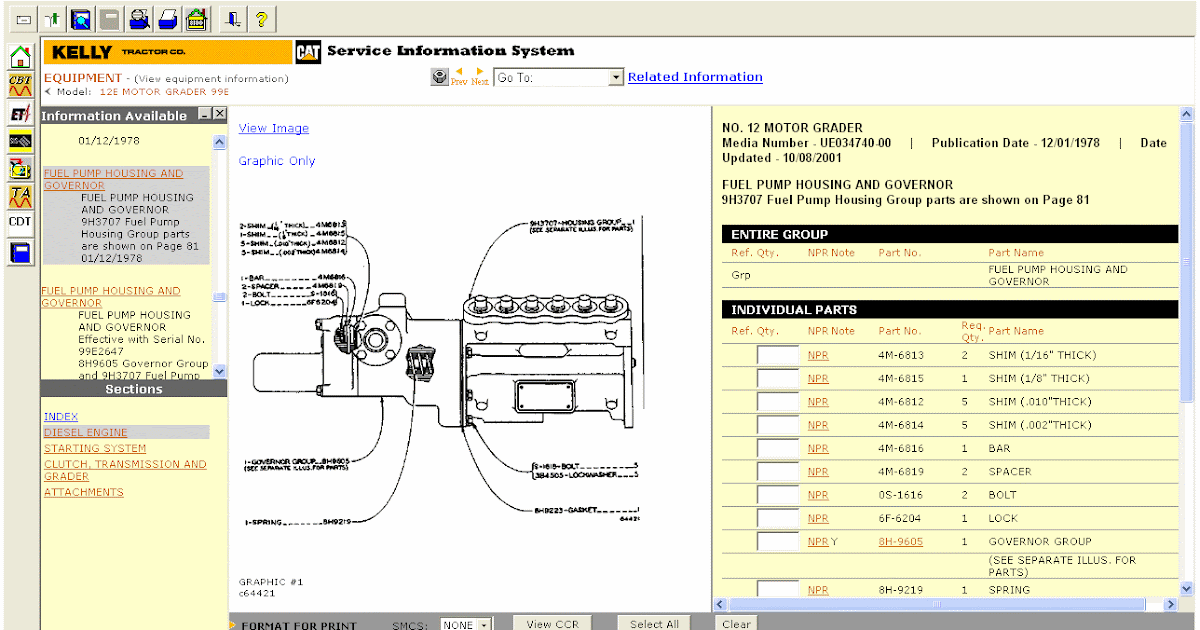Open the CDT sidebar icon
Screen dimensions: 1200x630
pos(20,222)
